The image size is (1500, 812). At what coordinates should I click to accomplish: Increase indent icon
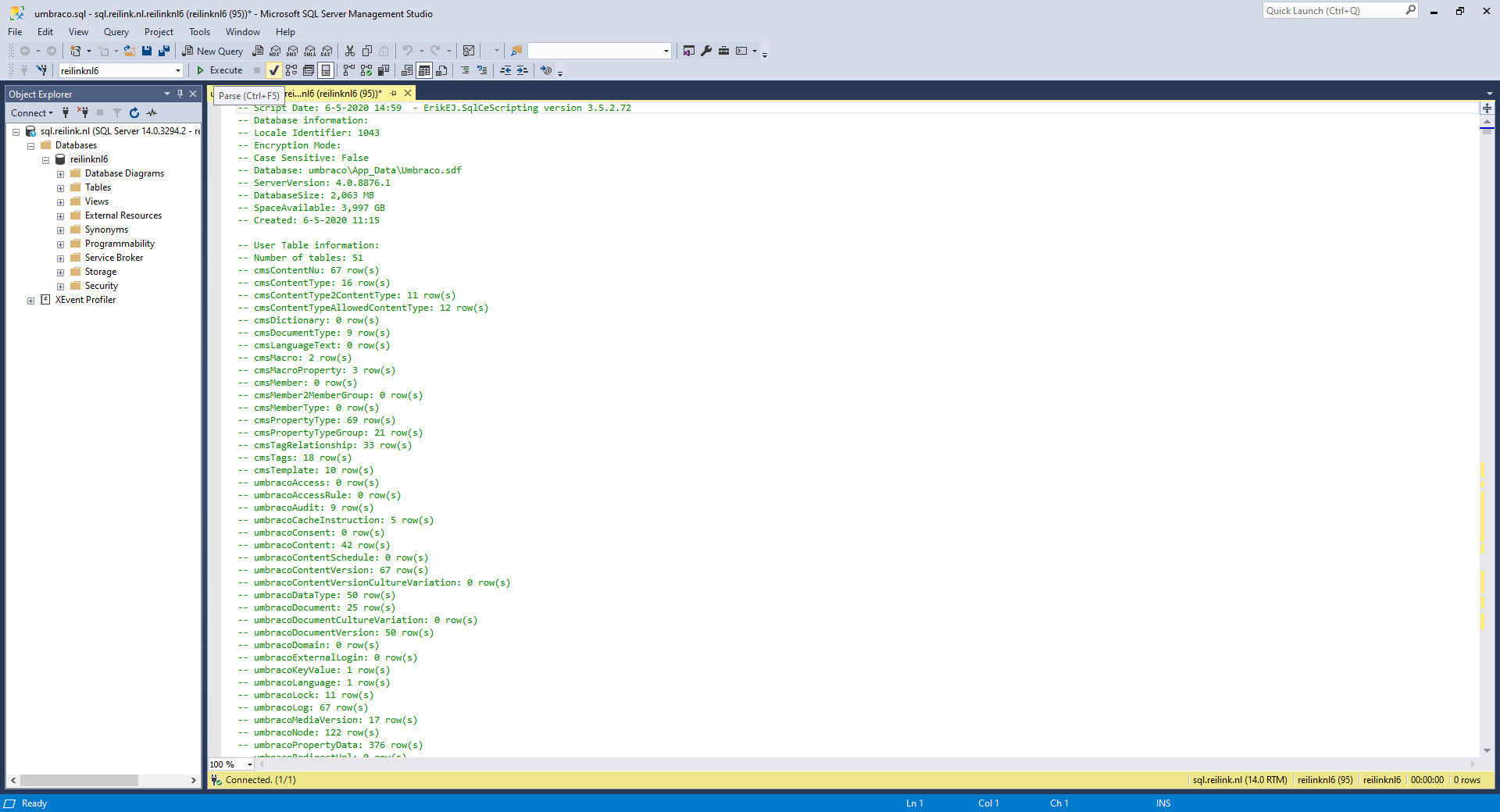pos(523,70)
